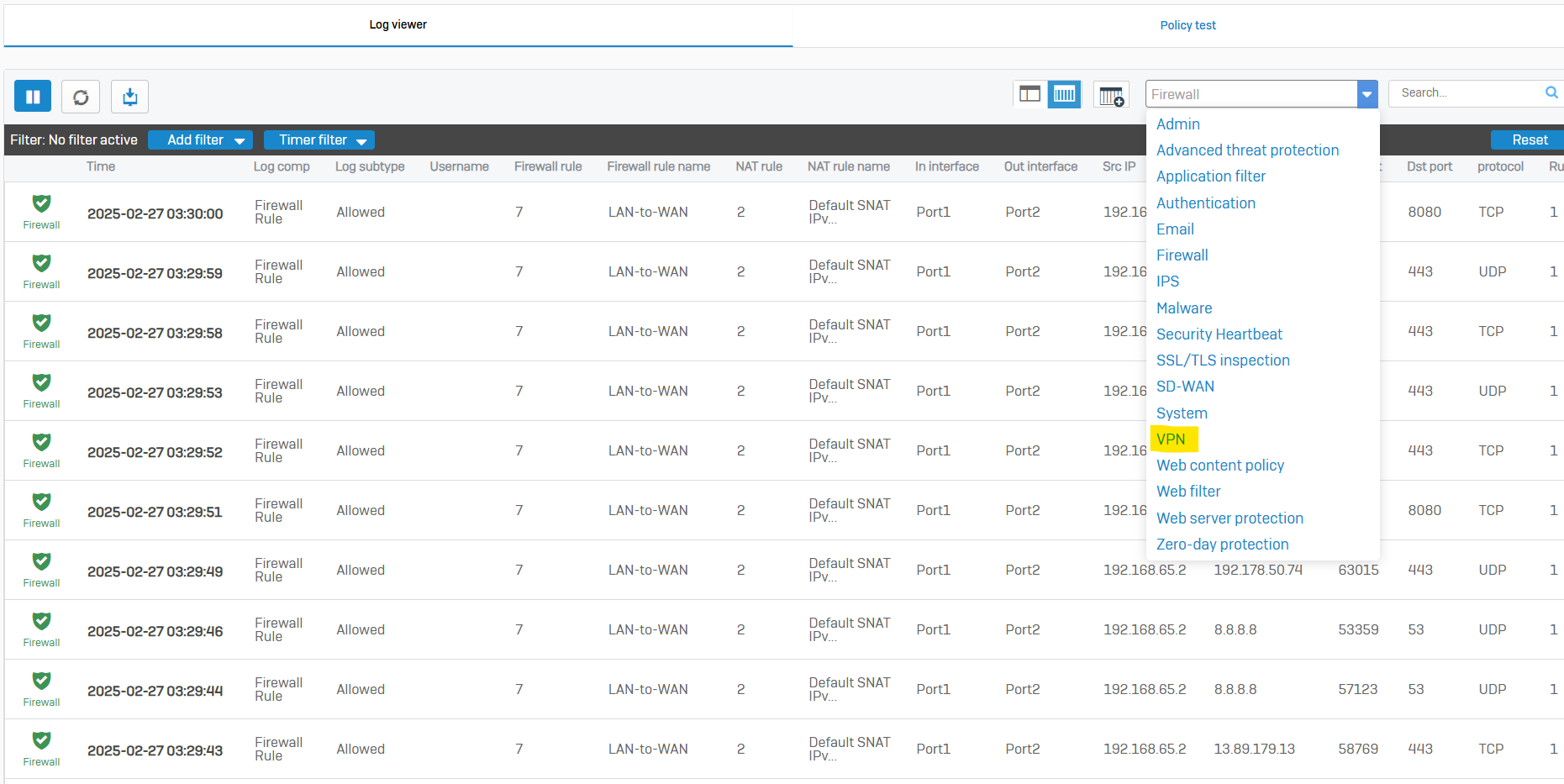Click the shield icon for the 03:29:46 entry
The height and width of the screenshot is (784, 1564).
[x=41, y=621]
